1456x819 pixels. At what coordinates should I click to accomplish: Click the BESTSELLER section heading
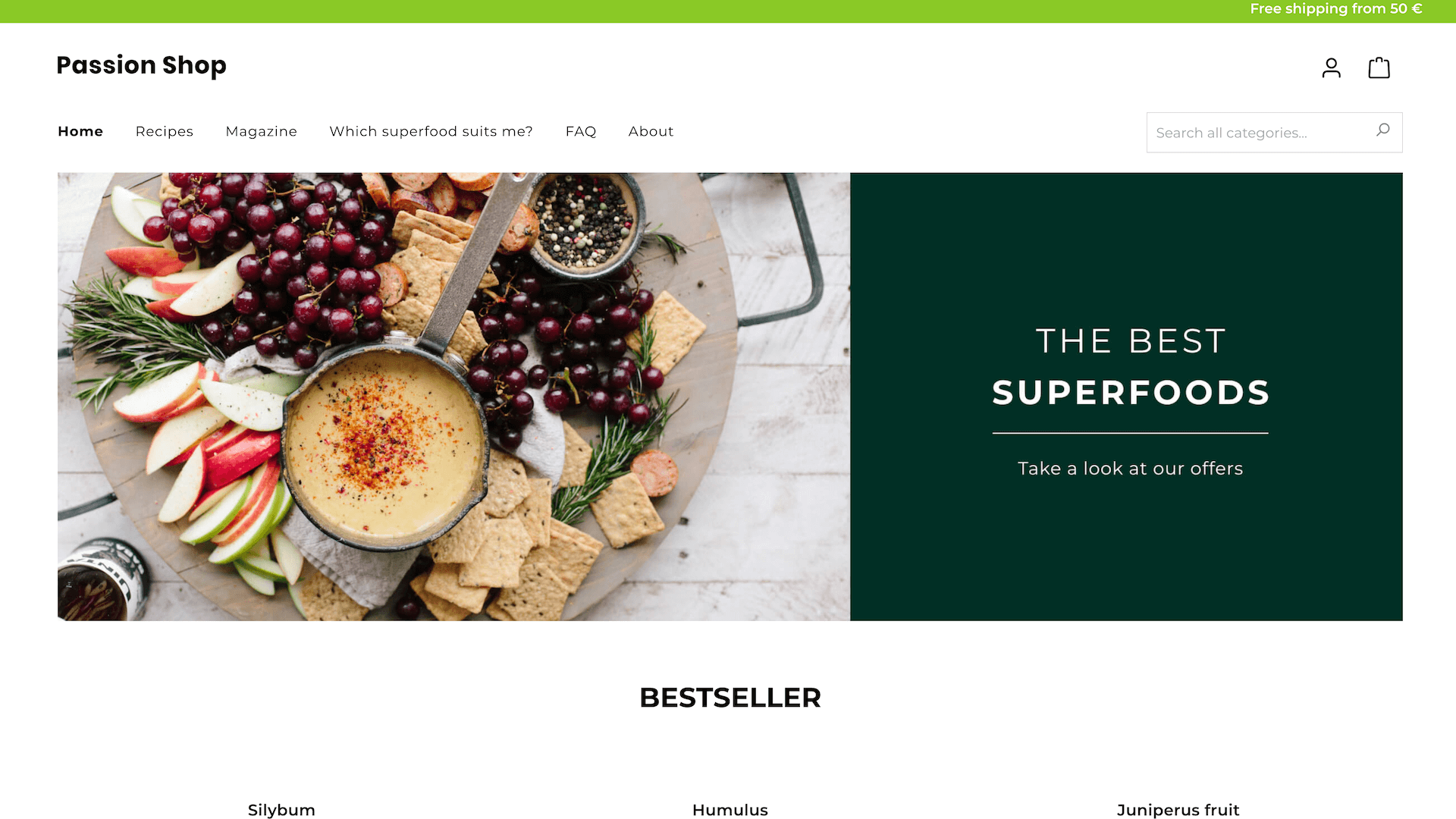[x=729, y=697]
